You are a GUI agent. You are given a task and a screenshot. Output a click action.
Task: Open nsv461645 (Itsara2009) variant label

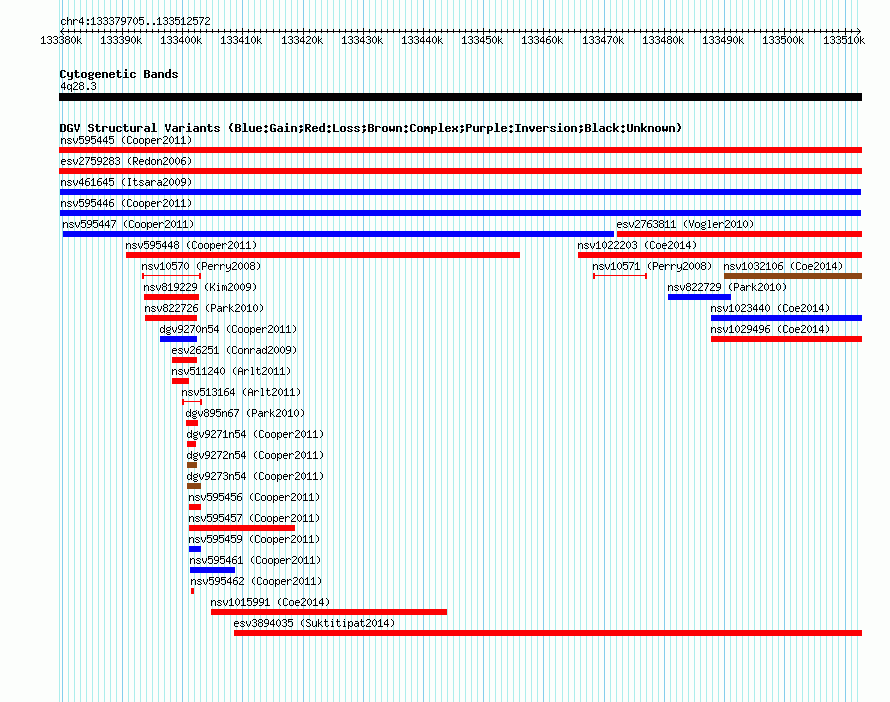pos(126,182)
